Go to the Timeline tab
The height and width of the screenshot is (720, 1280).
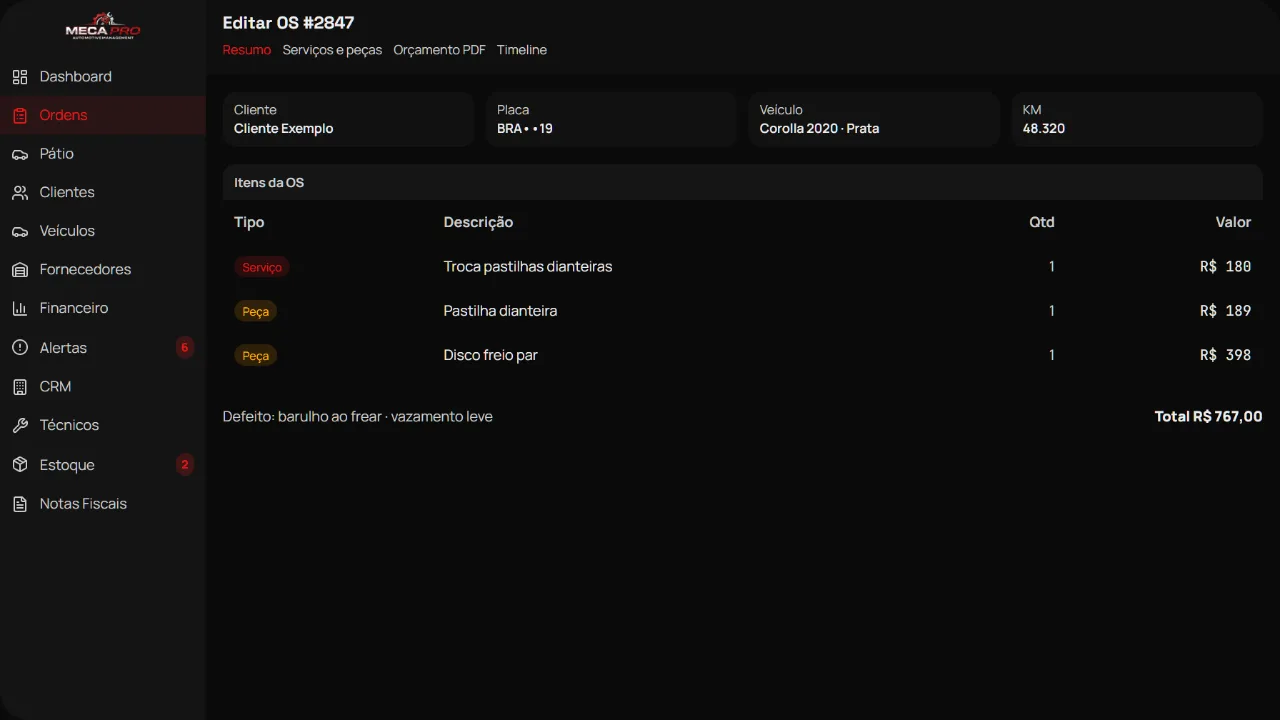[522, 50]
